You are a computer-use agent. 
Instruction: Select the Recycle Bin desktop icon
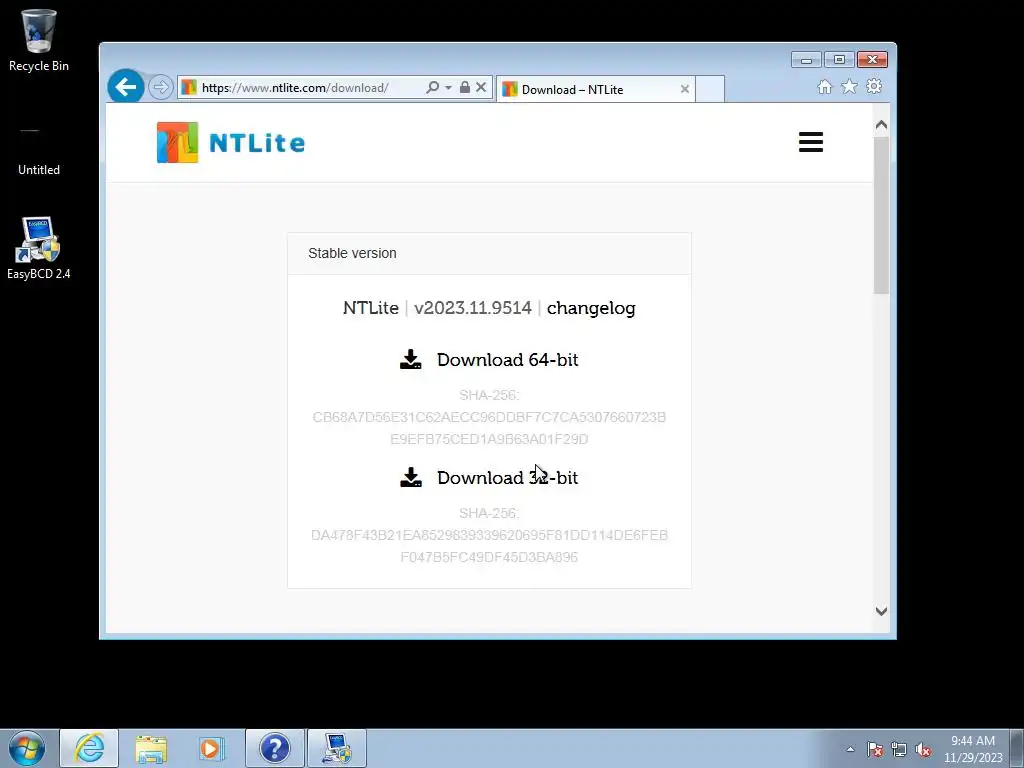39,40
